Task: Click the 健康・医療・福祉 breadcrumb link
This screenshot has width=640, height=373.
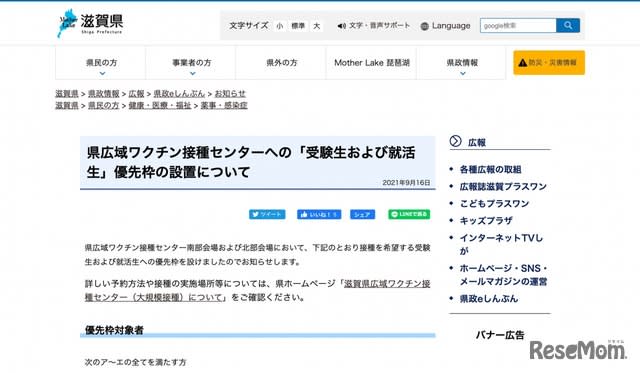Action: [160, 105]
